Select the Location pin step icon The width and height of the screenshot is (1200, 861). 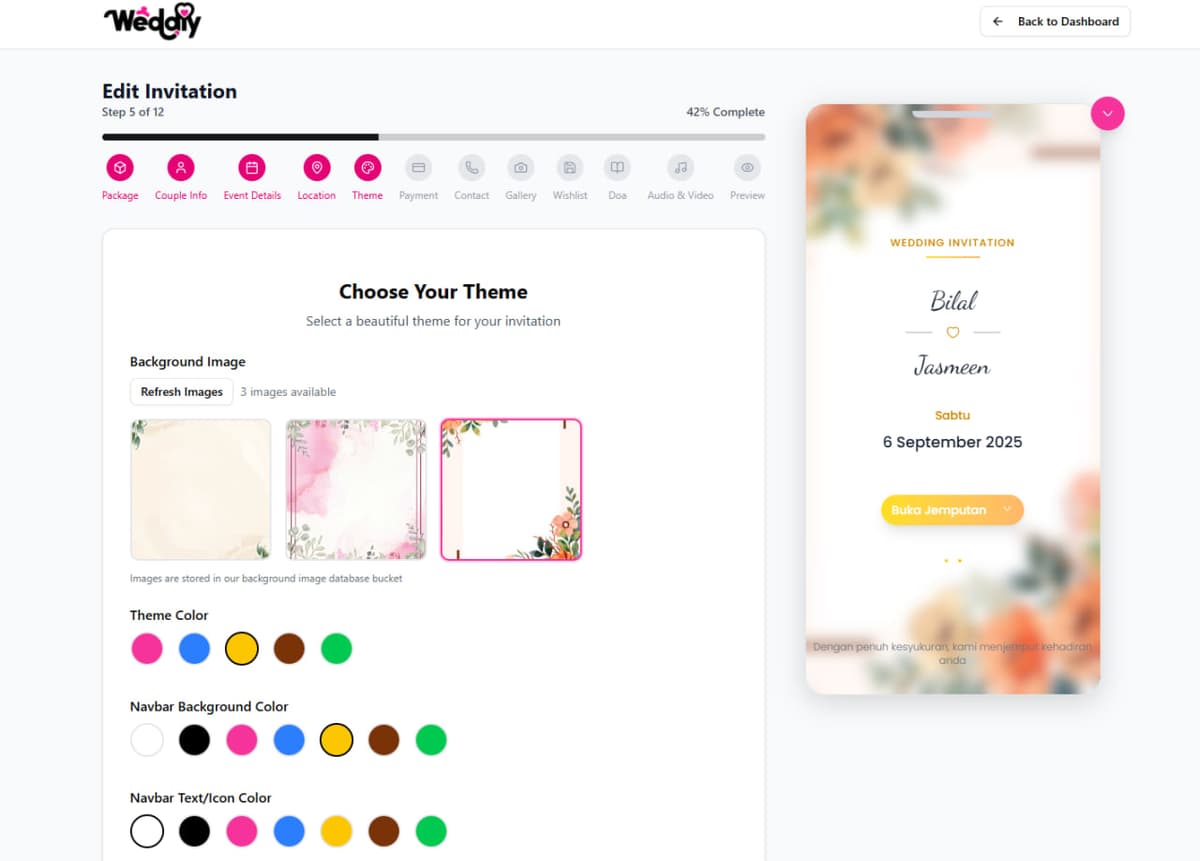316,168
